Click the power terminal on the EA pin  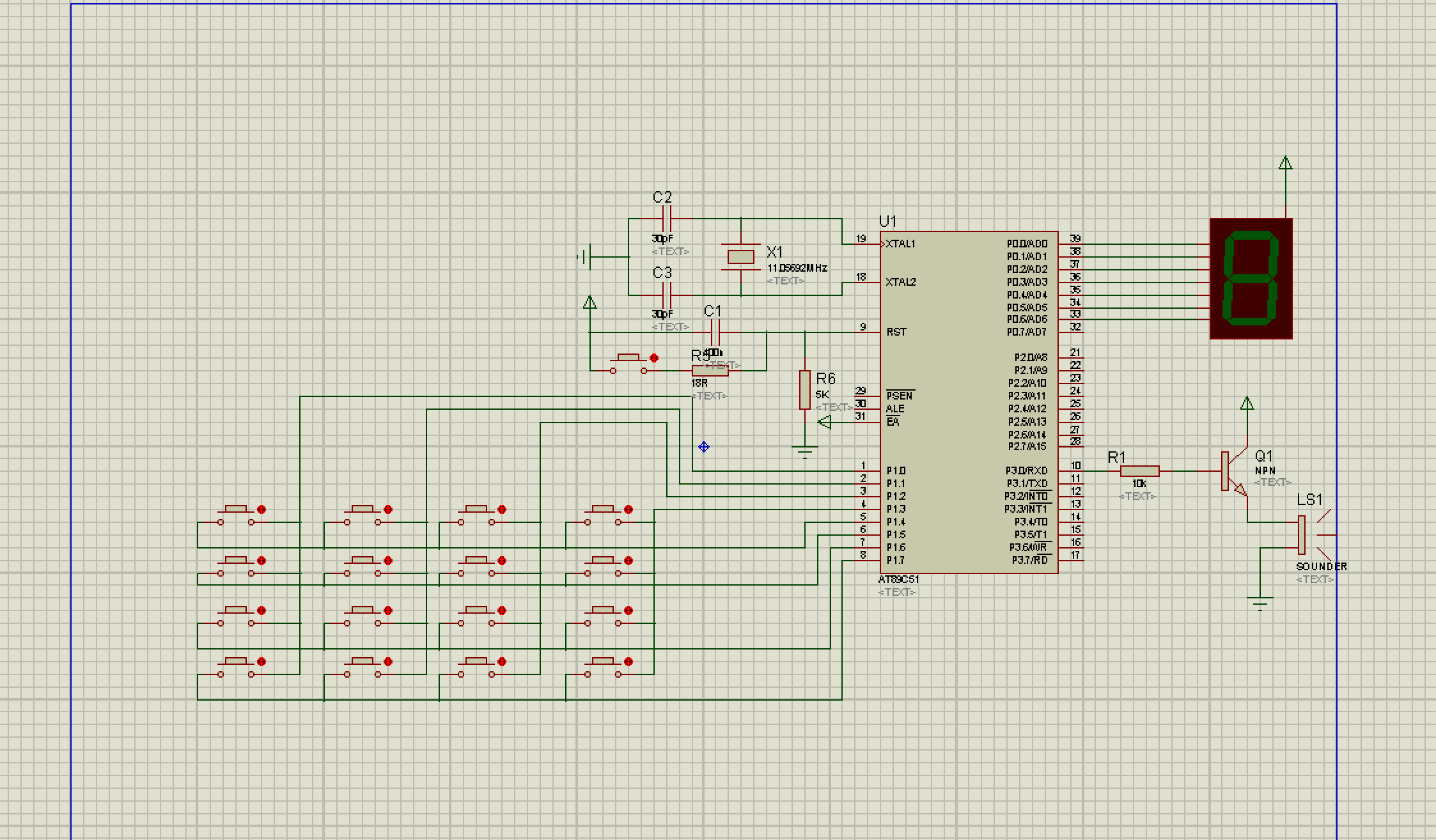(824, 422)
